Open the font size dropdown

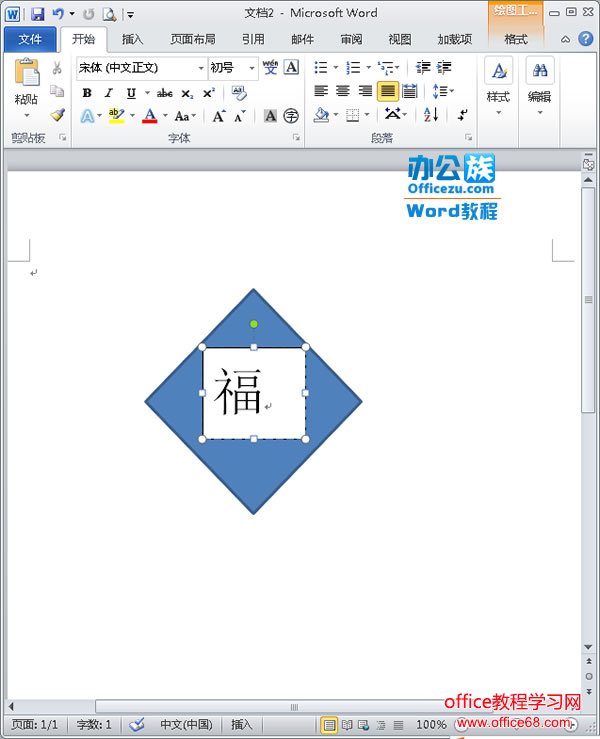252,68
